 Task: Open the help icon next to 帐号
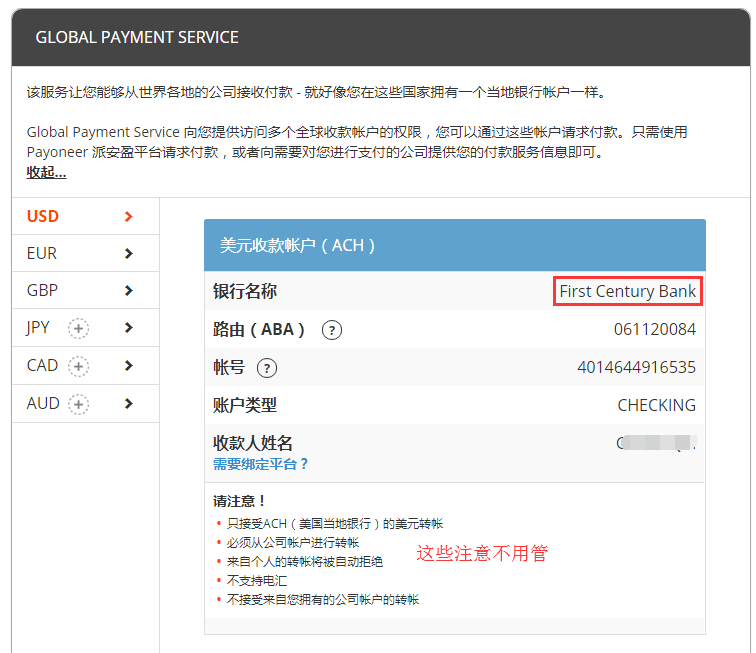(267, 368)
